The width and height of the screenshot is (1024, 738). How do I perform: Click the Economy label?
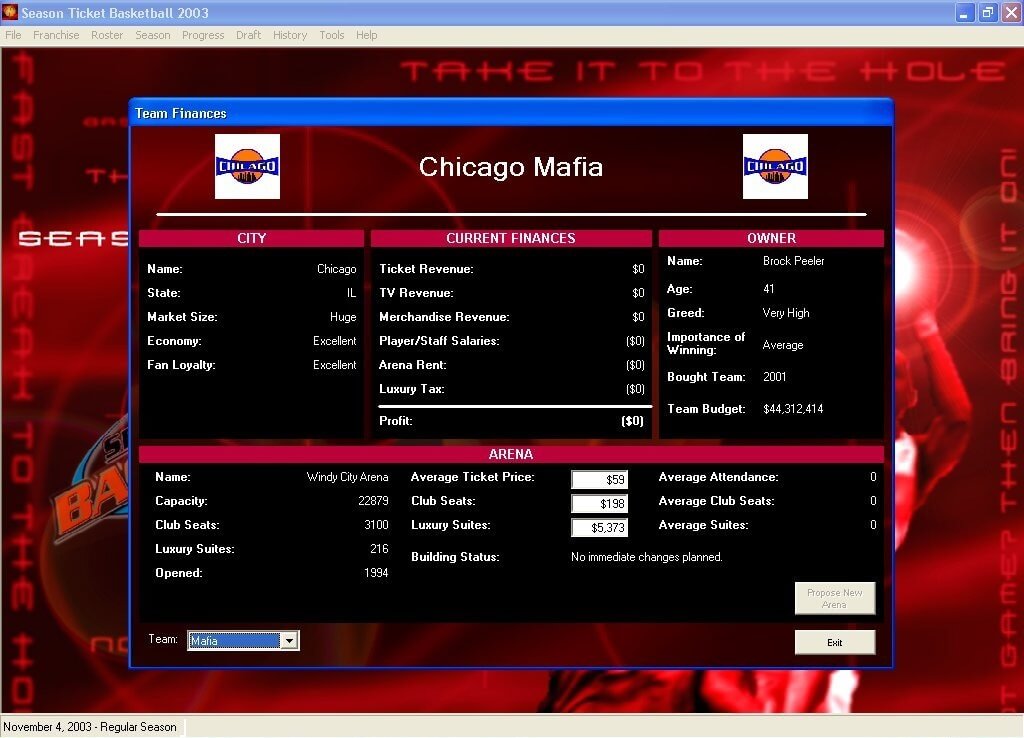[x=174, y=341]
